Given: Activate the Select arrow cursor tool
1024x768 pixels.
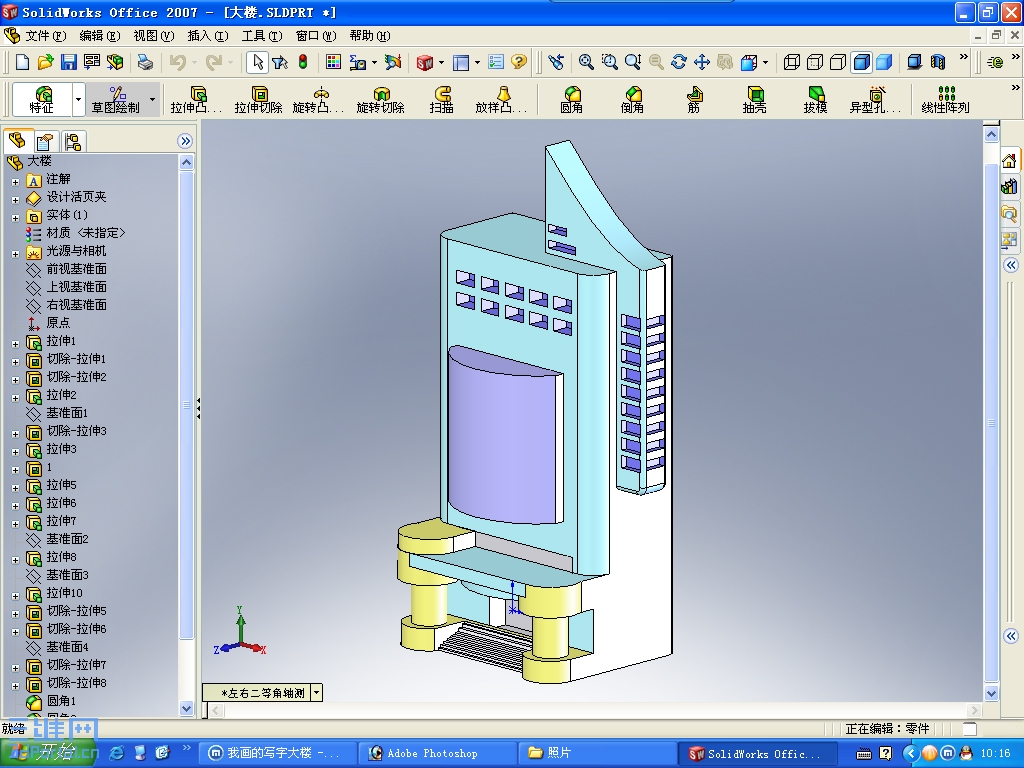Looking at the screenshot, I should click(x=257, y=62).
